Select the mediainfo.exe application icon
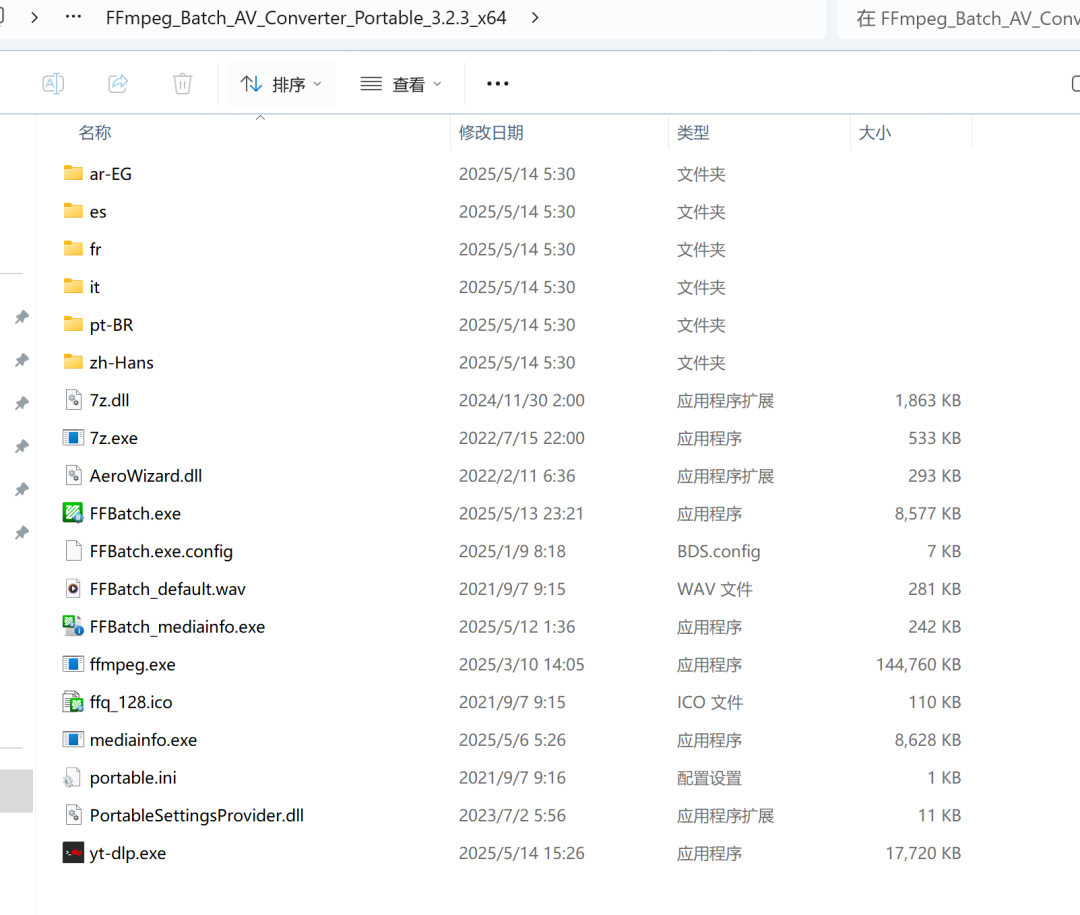This screenshot has height=915, width=1080. click(x=73, y=739)
